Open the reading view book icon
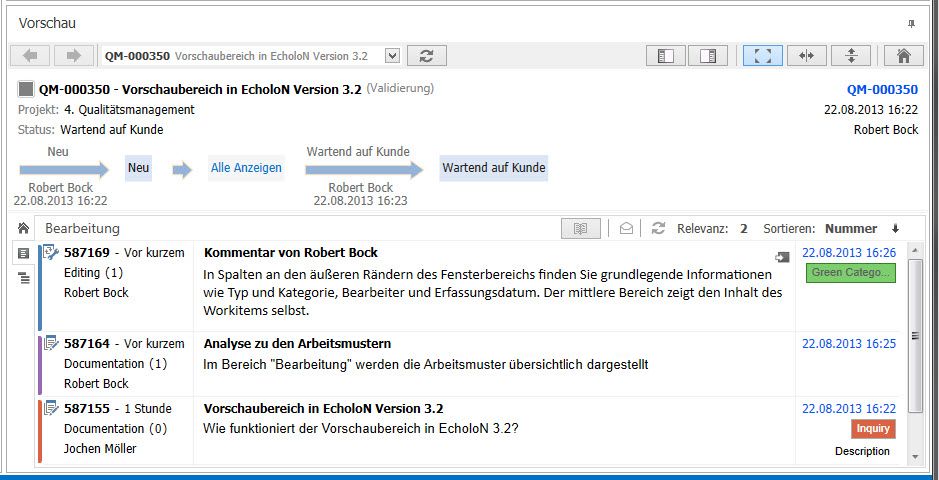 (x=580, y=228)
